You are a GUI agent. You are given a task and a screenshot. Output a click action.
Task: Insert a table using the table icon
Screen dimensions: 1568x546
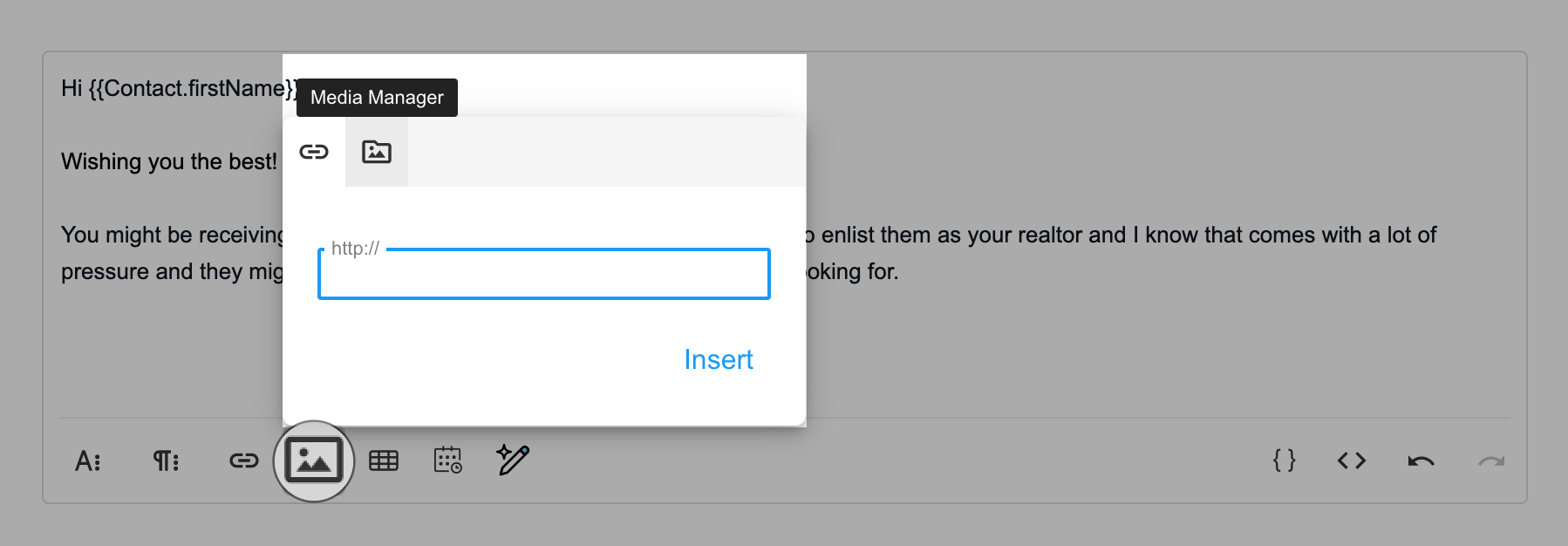384,461
